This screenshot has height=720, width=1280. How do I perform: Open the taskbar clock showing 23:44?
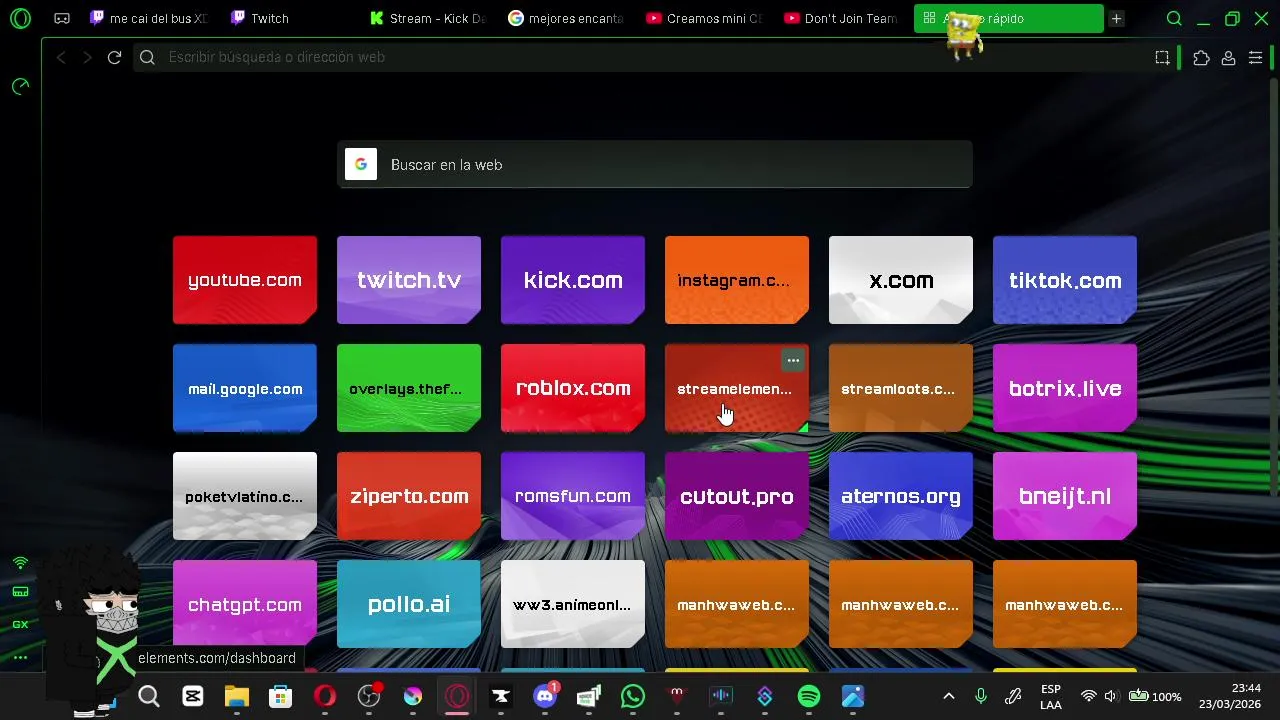click(x=1231, y=696)
